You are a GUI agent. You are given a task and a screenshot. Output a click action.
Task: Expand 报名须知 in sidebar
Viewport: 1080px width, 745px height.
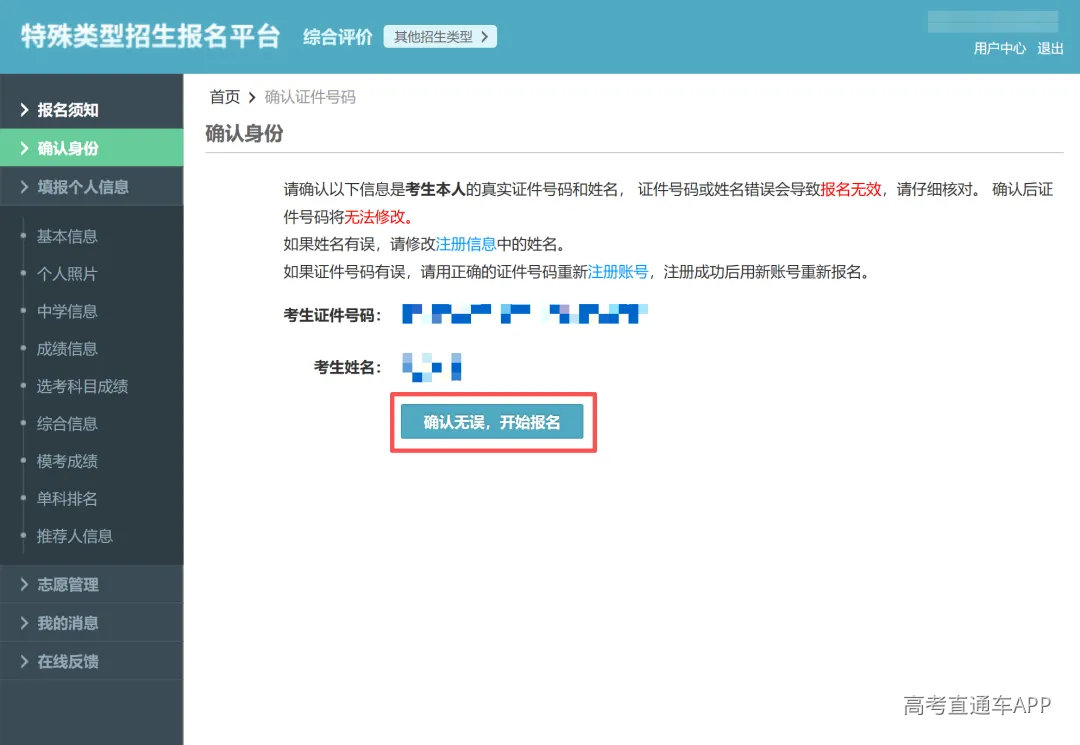92,109
